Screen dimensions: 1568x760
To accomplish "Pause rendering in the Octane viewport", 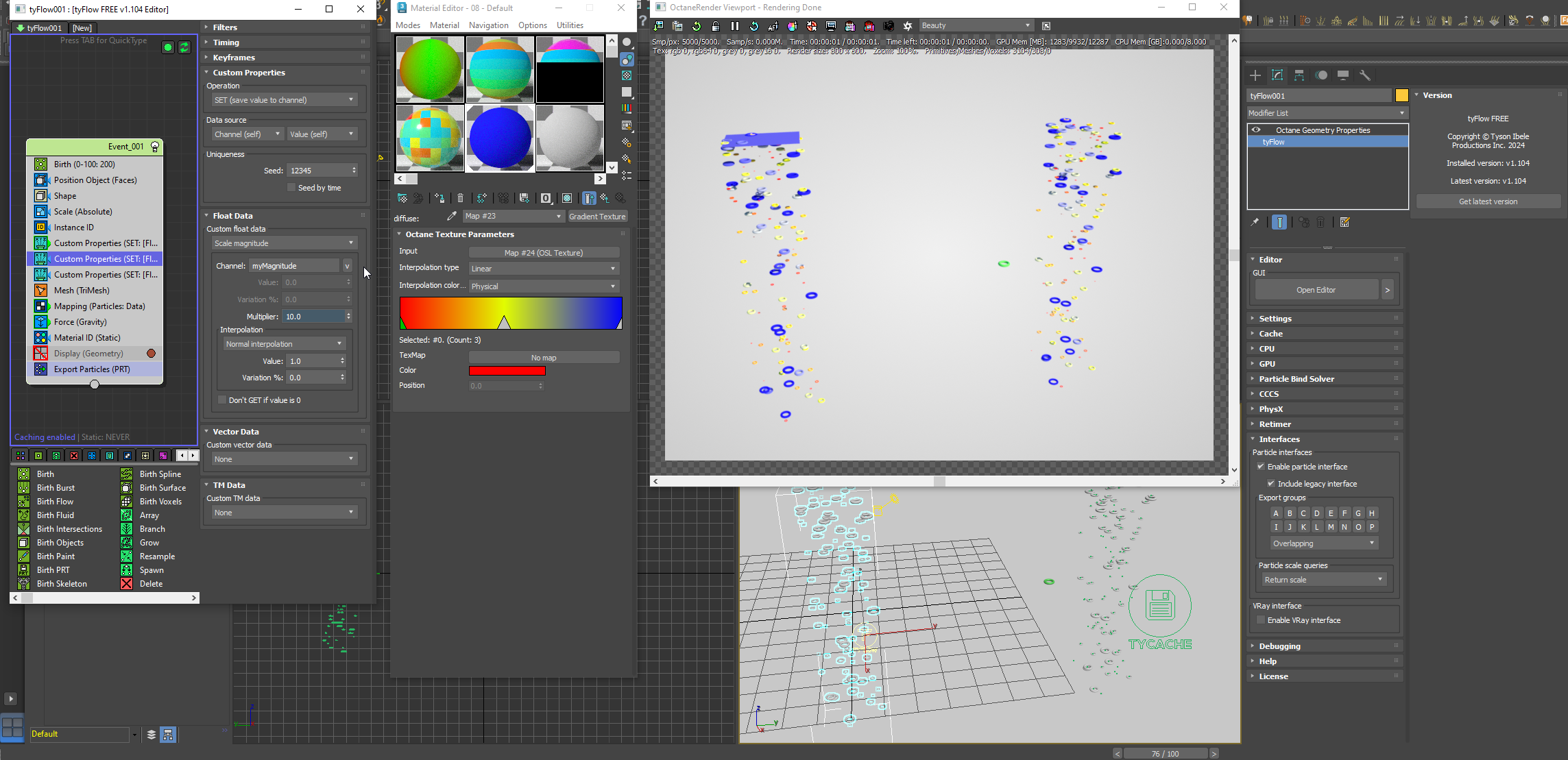I will [x=734, y=26].
